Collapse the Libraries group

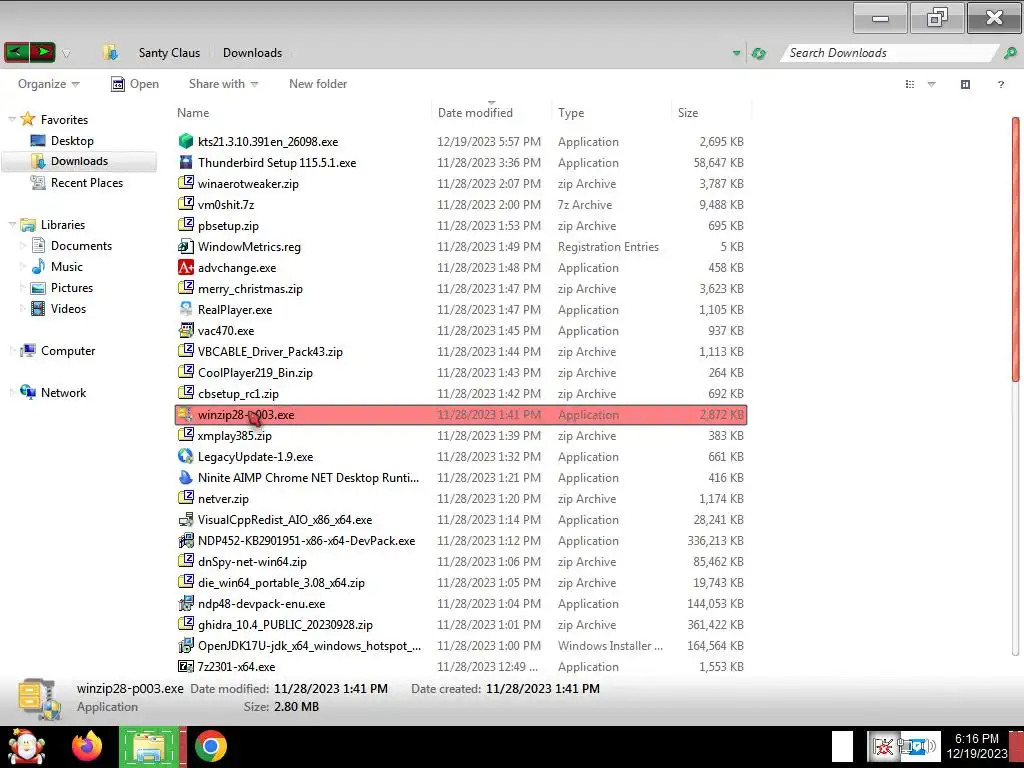pyautogui.click(x=12, y=225)
